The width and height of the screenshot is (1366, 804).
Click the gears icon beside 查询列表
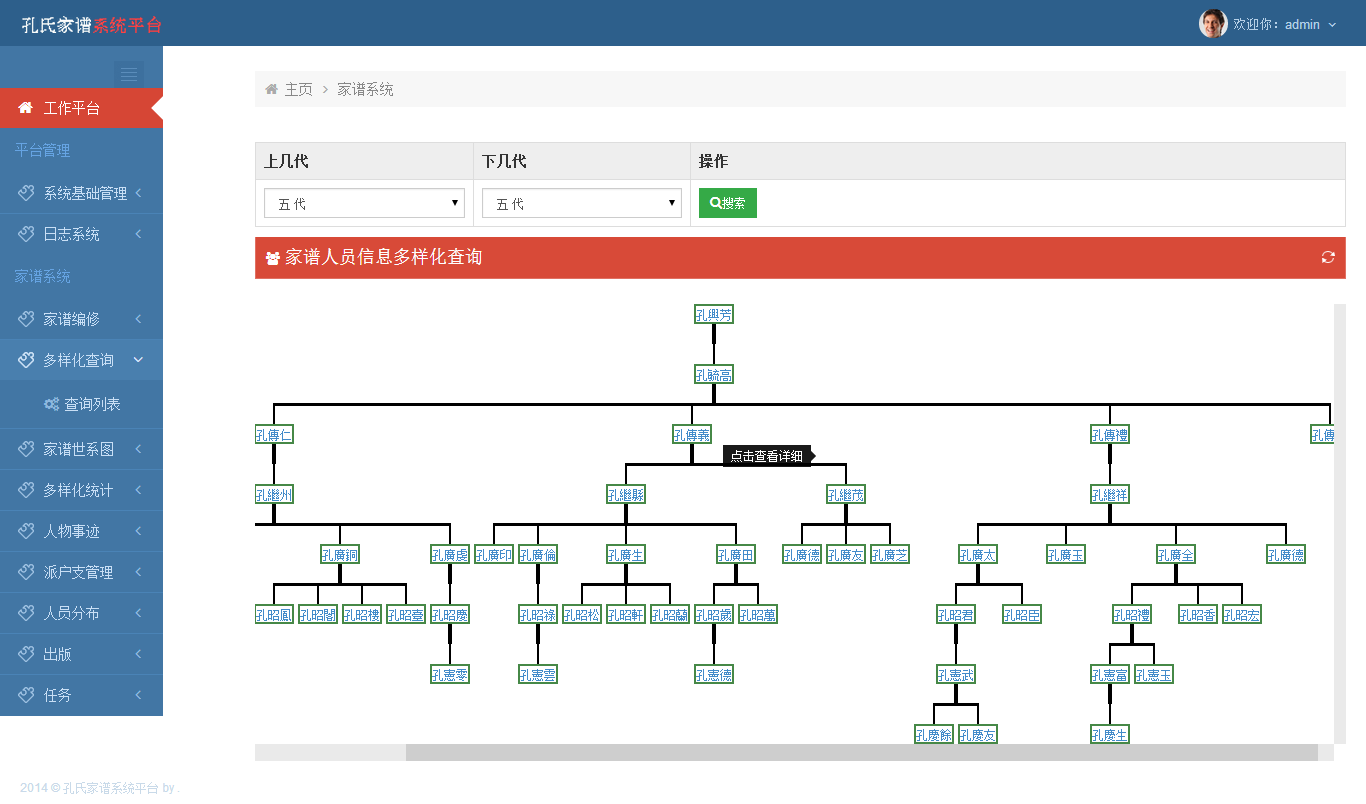pyautogui.click(x=52, y=404)
